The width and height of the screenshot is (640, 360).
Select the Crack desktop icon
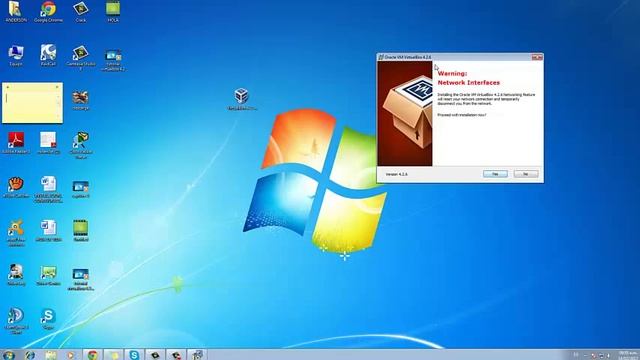tap(81, 11)
